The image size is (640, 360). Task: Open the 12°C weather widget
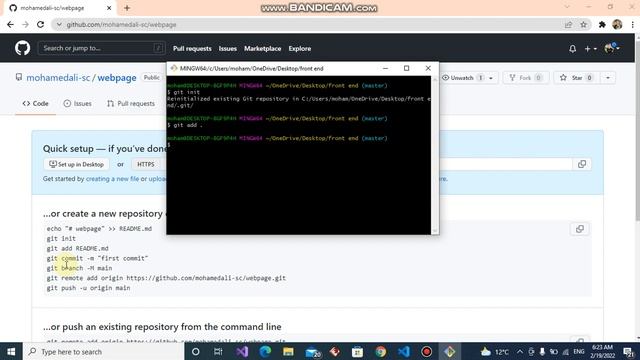point(495,351)
